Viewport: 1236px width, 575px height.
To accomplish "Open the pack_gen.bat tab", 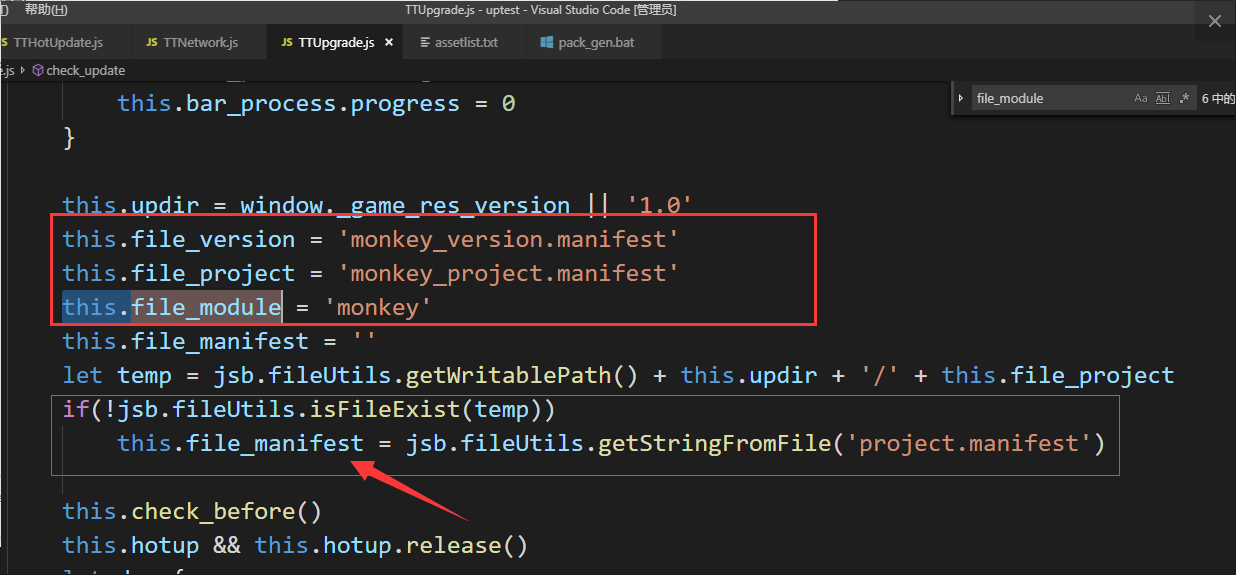I will point(596,43).
